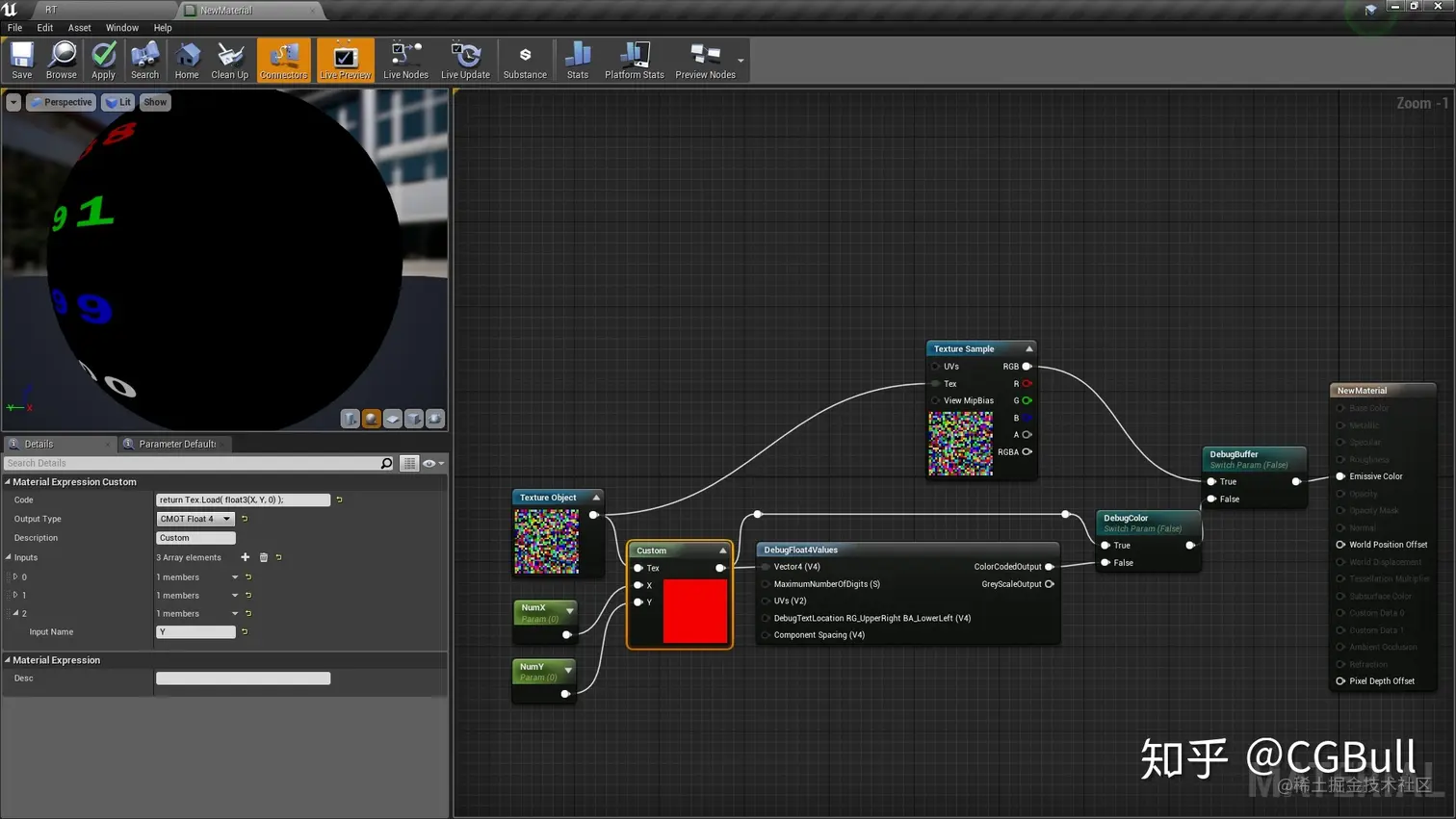1456x819 pixels.
Task: Open element 2 members dropdown arrow
Action: click(234, 613)
